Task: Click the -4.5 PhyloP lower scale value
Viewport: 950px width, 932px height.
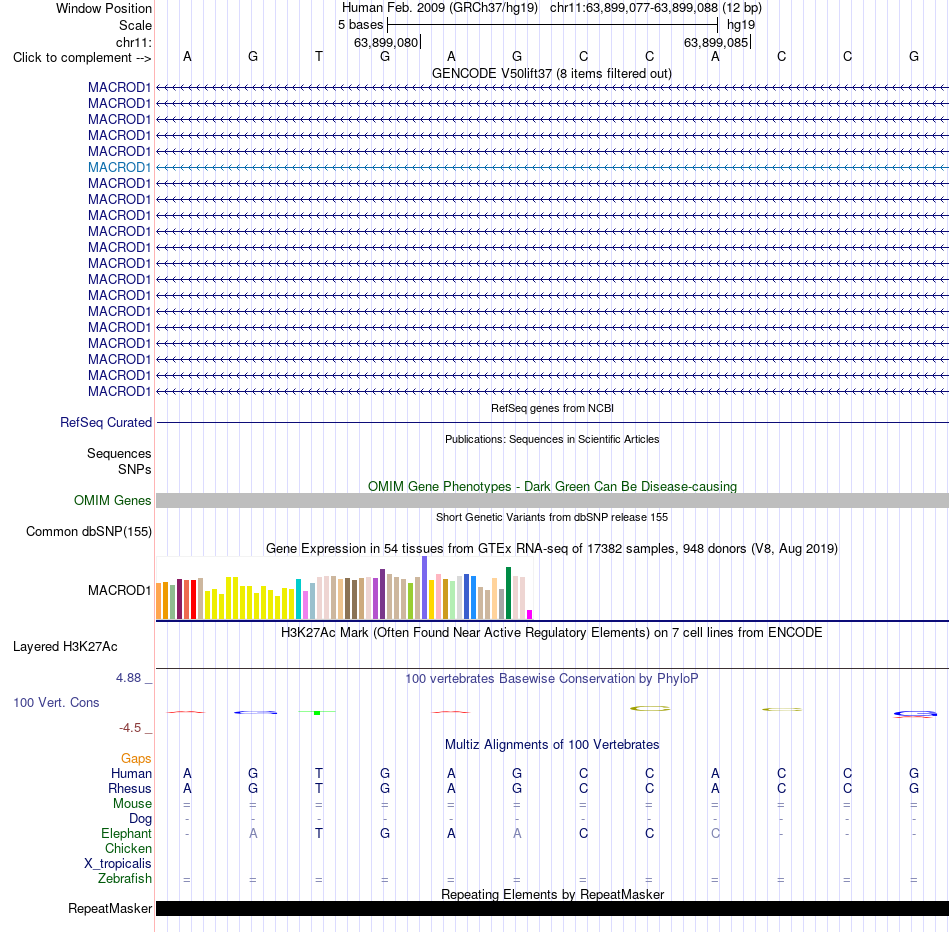Action: point(130,728)
